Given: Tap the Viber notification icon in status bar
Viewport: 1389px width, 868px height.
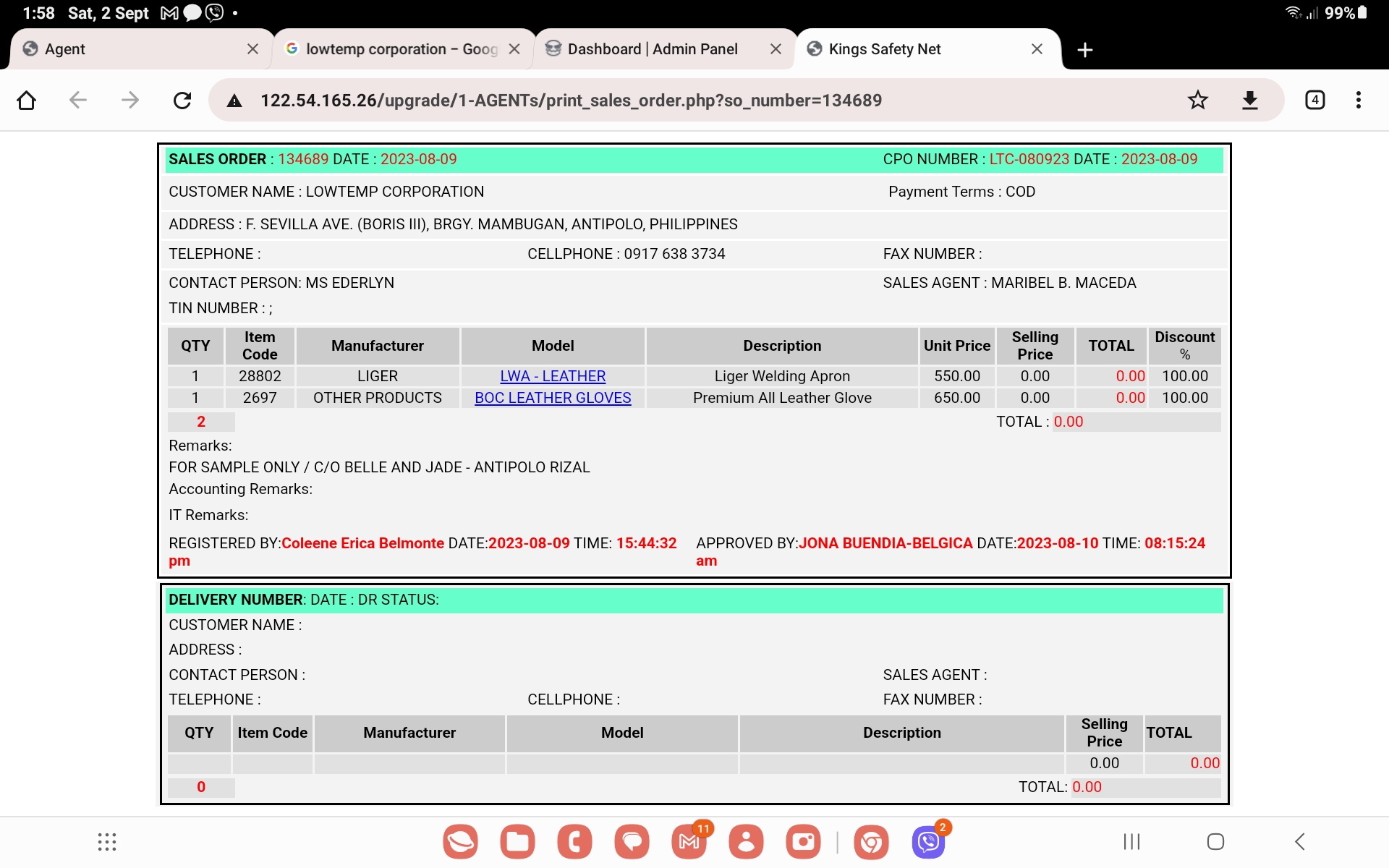Looking at the screenshot, I should 215,13.
